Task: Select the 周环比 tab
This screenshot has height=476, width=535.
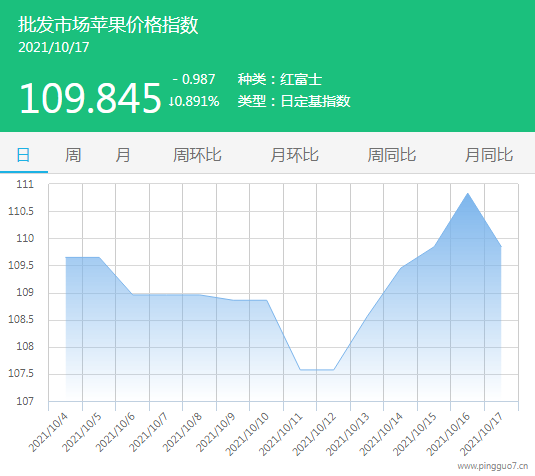Action: [197, 155]
